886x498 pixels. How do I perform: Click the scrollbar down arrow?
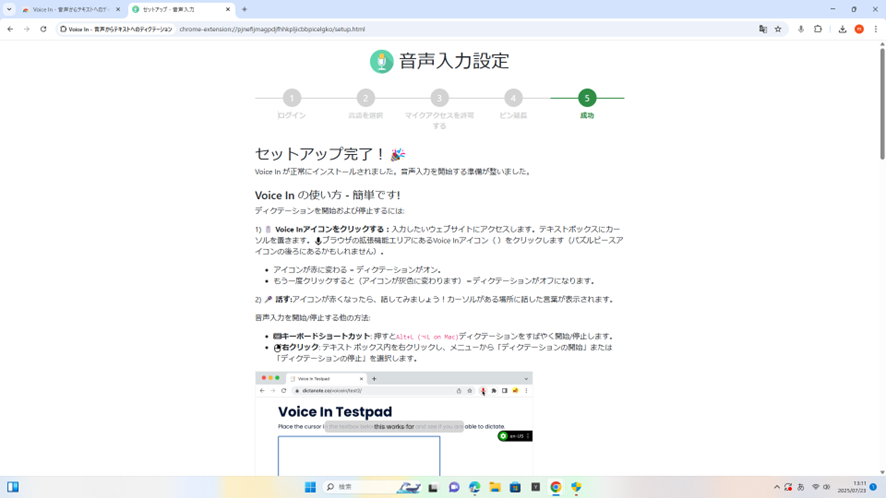click(x=881, y=472)
